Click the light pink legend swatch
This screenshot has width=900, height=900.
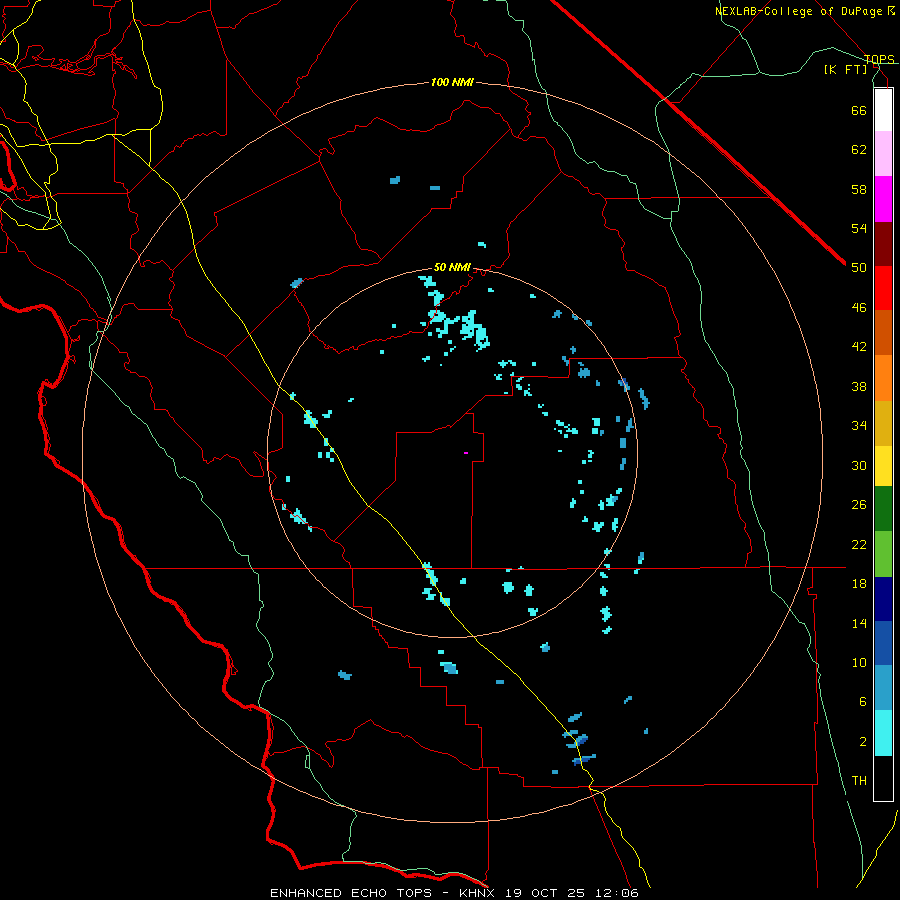[883, 154]
